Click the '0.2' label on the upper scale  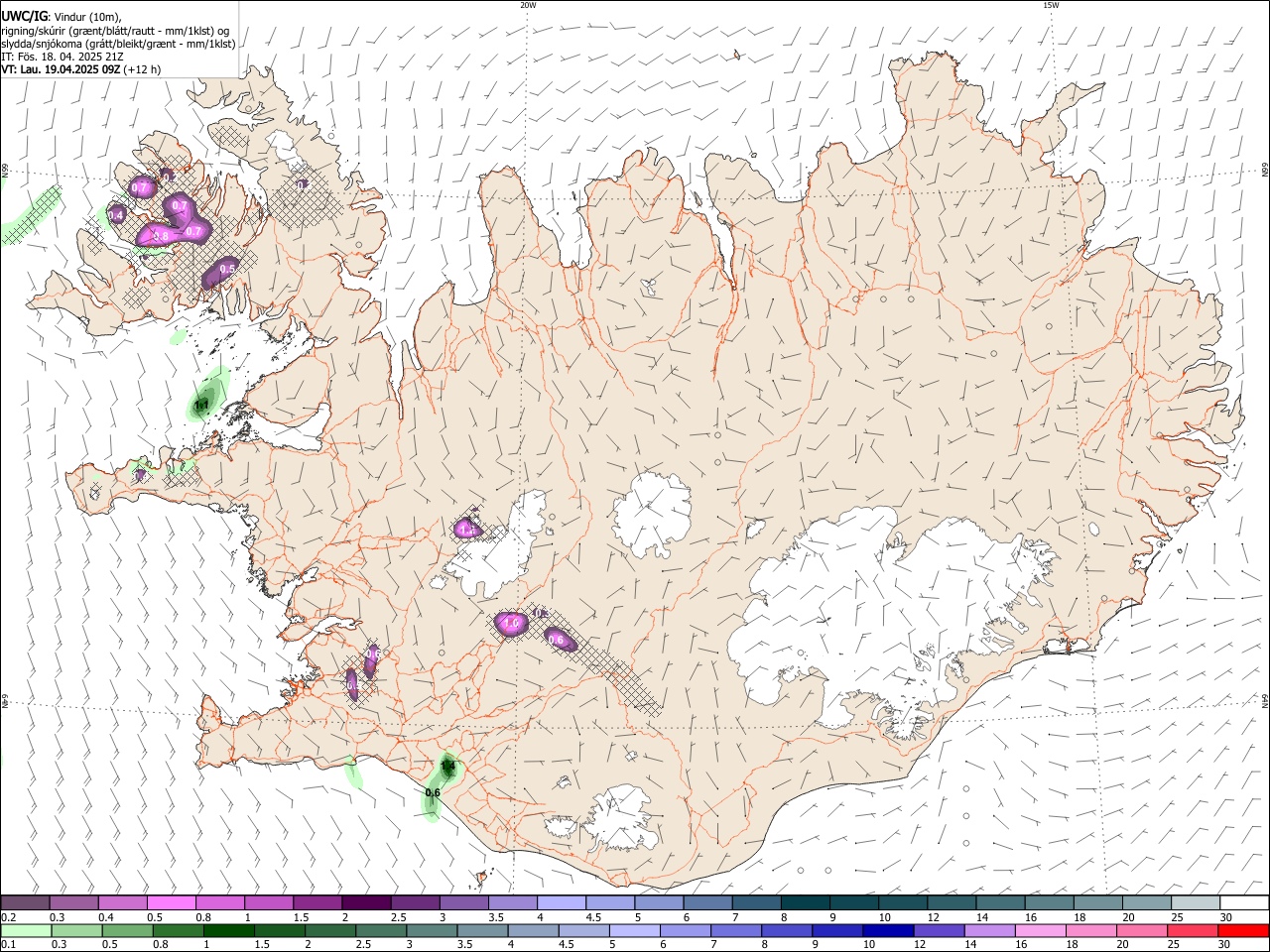[9, 917]
